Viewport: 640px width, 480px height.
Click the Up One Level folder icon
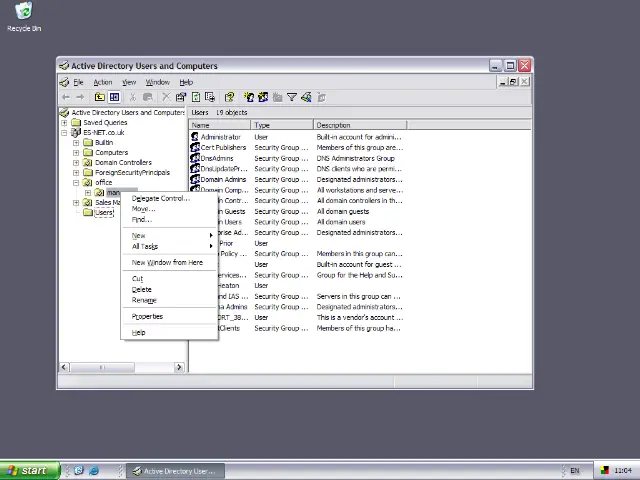coord(100,97)
